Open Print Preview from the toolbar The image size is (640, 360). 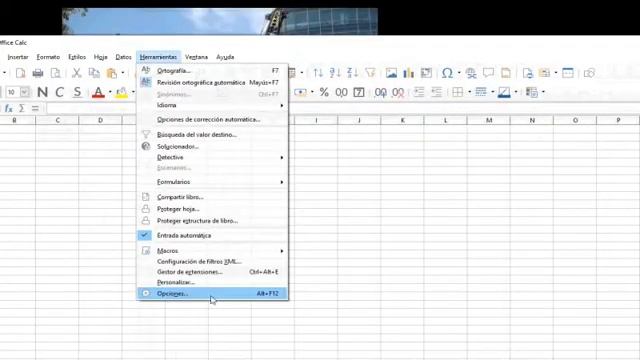point(56,73)
